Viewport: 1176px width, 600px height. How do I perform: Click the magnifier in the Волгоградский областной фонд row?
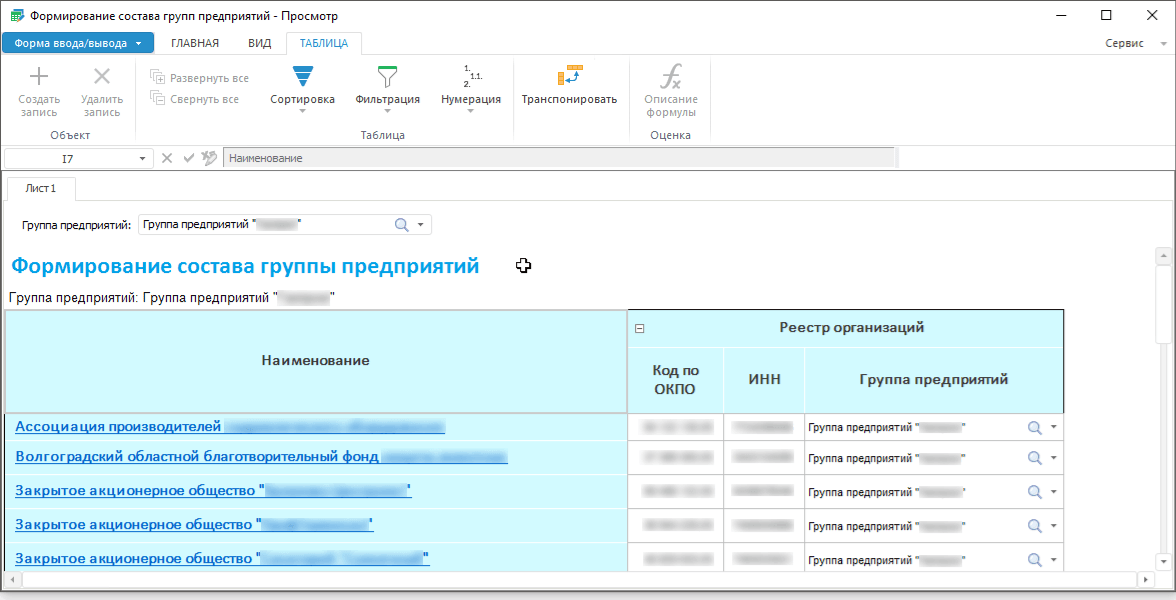pyautogui.click(x=1034, y=458)
